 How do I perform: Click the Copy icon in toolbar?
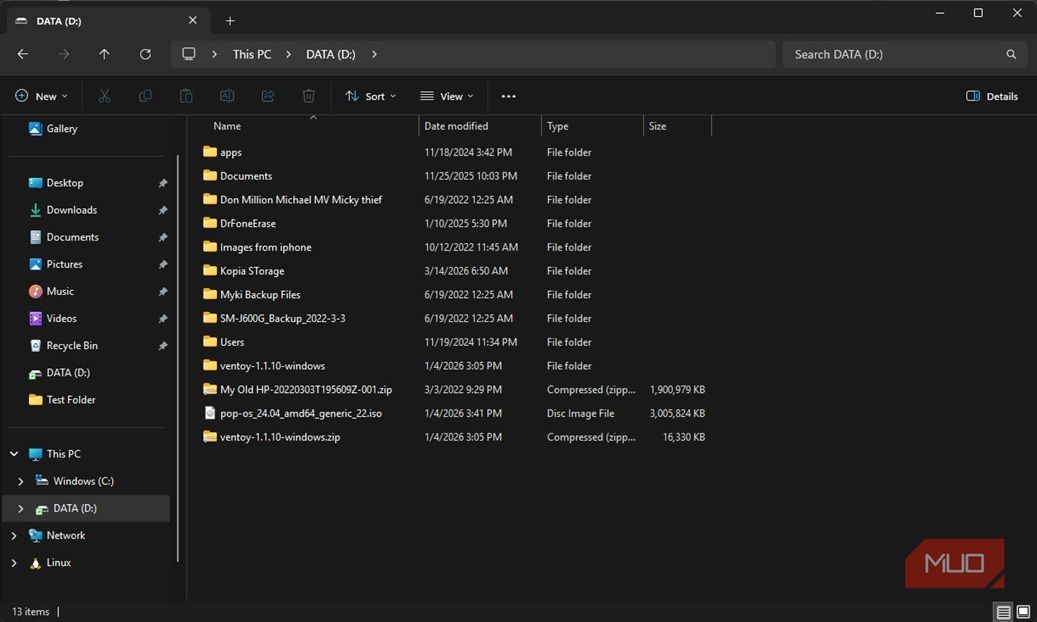point(145,96)
